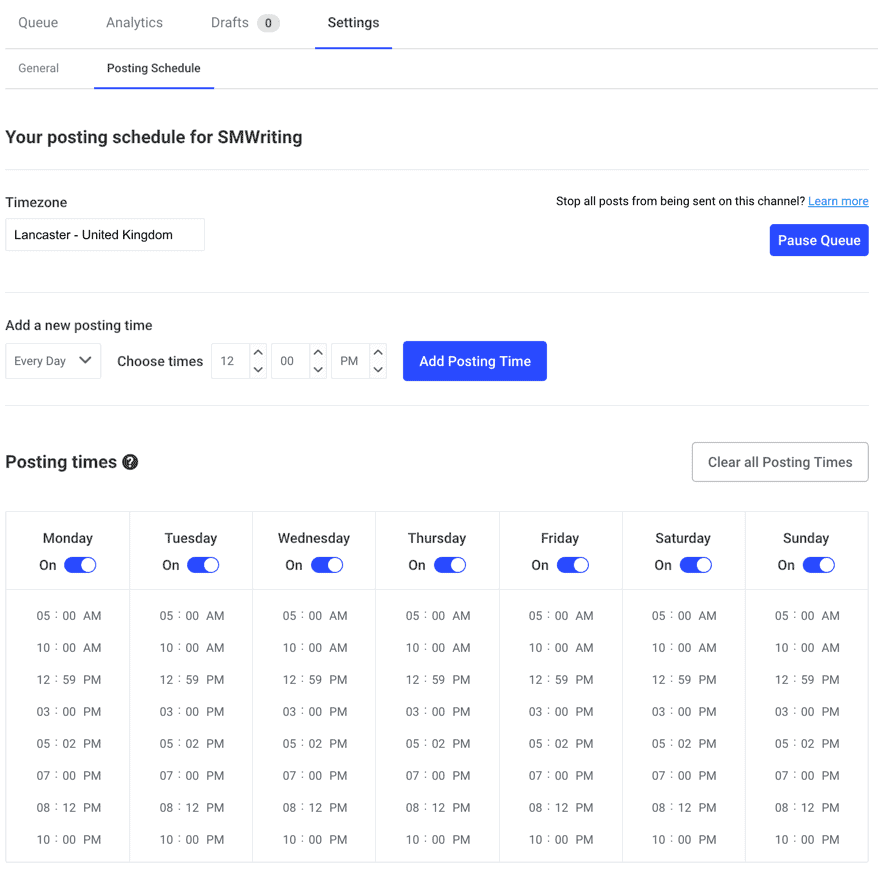The width and height of the screenshot is (878, 871).
Task: Increase the hour value with up arrow
Action: (258, 352)
